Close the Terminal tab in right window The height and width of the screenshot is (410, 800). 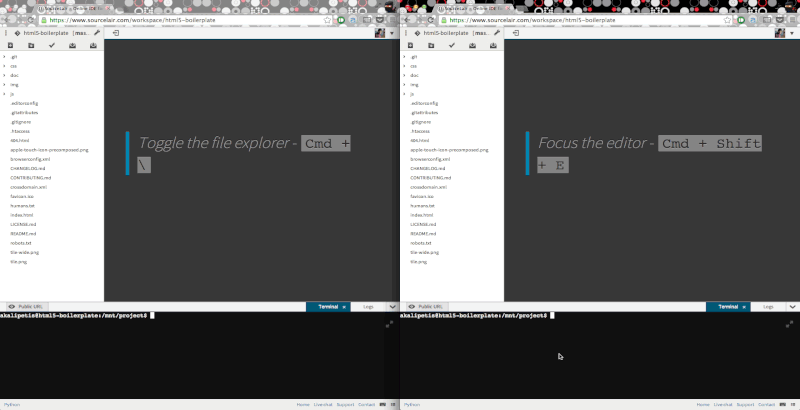click(744, 307)
